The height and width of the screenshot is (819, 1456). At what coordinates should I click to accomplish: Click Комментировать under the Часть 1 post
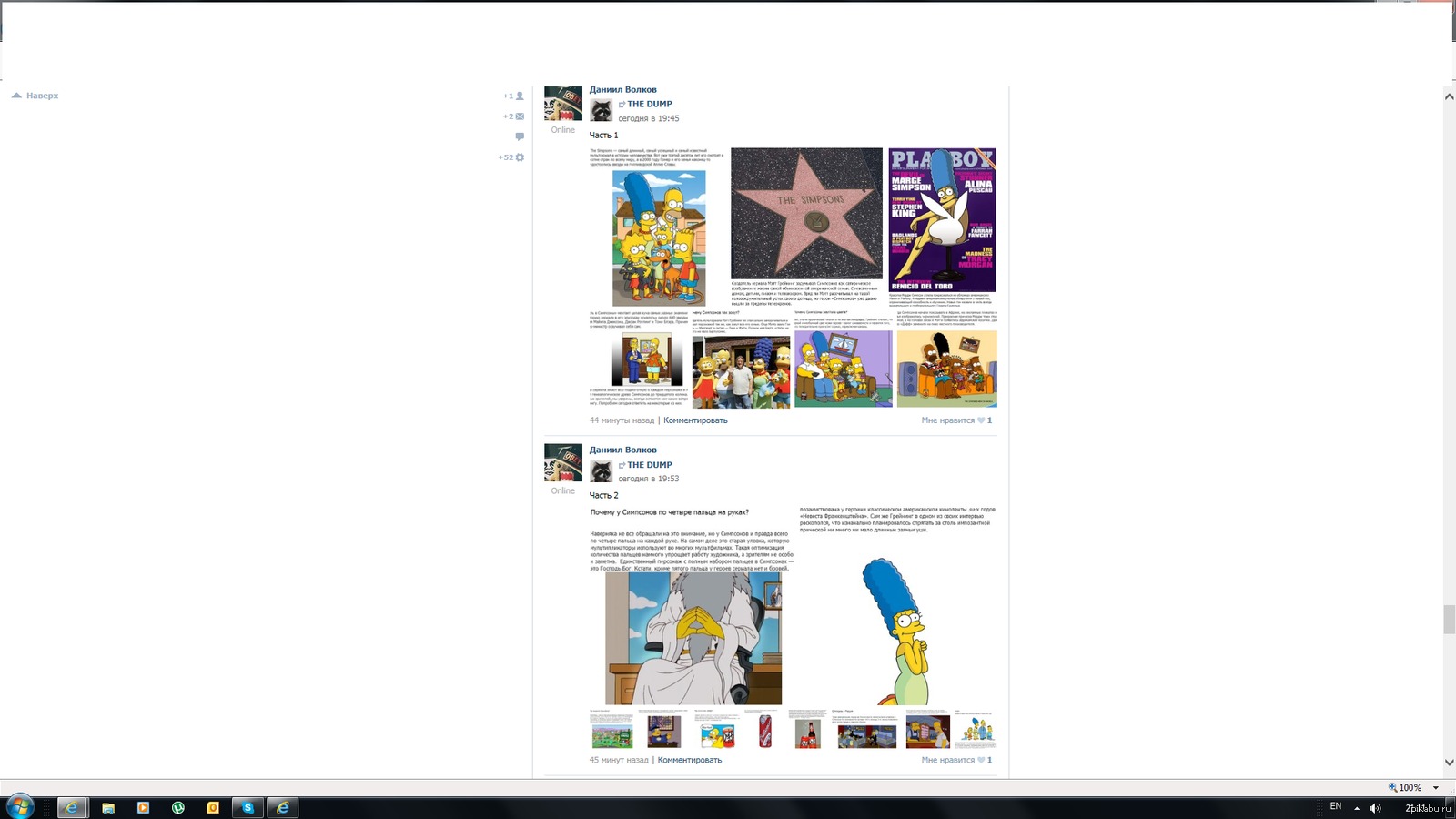click(695, 420)
